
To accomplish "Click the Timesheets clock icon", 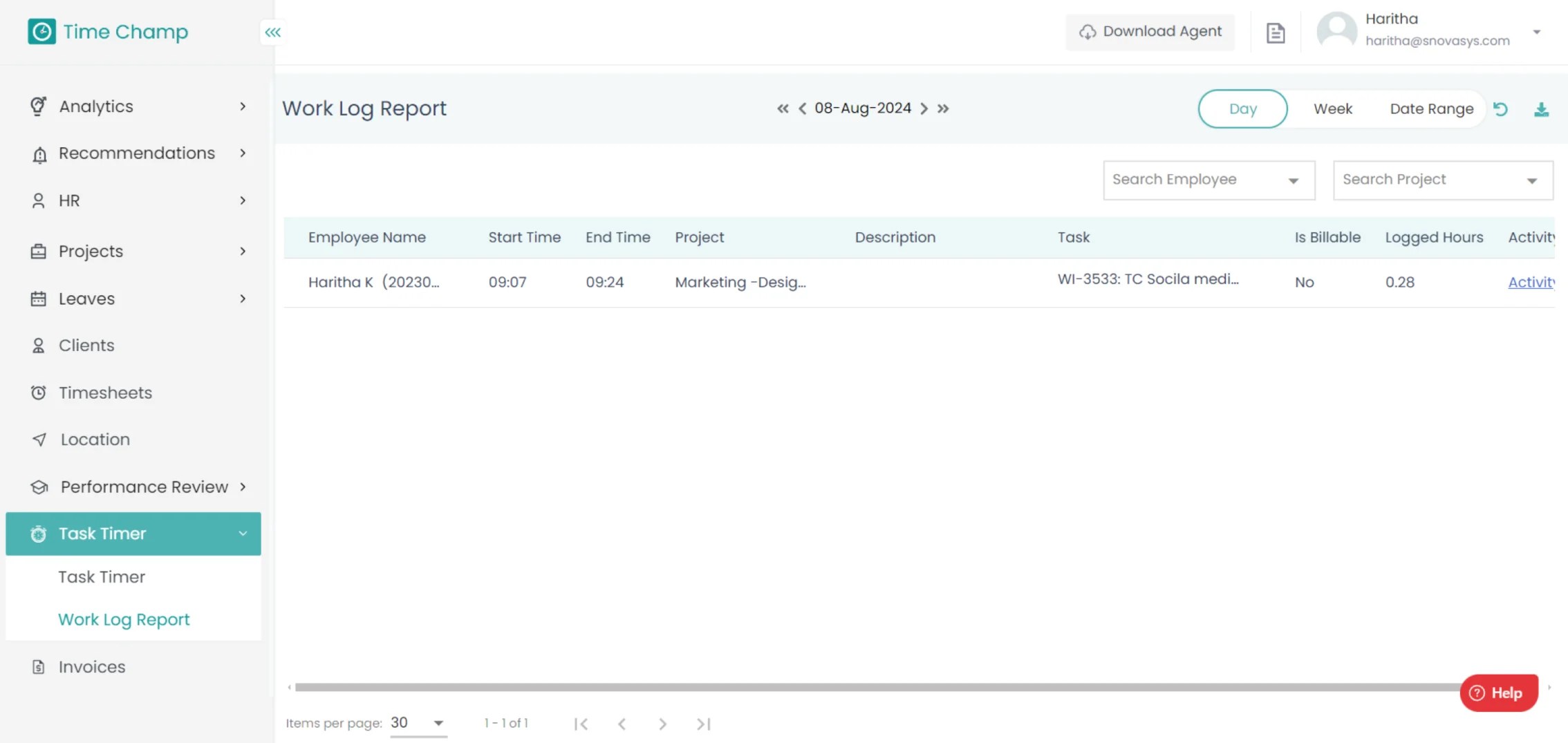I will click(x=39, y=393).
